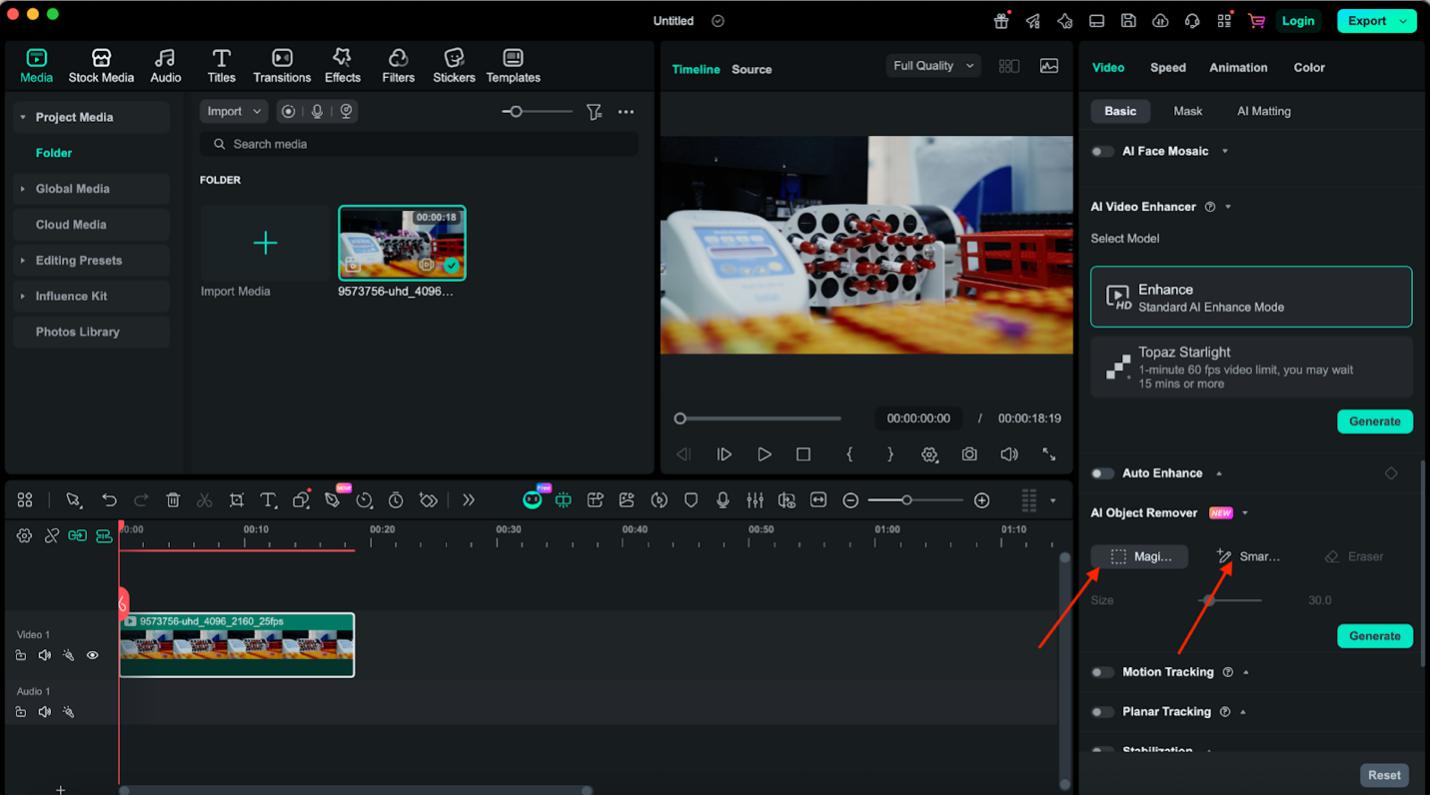Adjust the AI Object Remover Size slider
This screenshot has width=1430, height=795.
(x=1209, y=600)
